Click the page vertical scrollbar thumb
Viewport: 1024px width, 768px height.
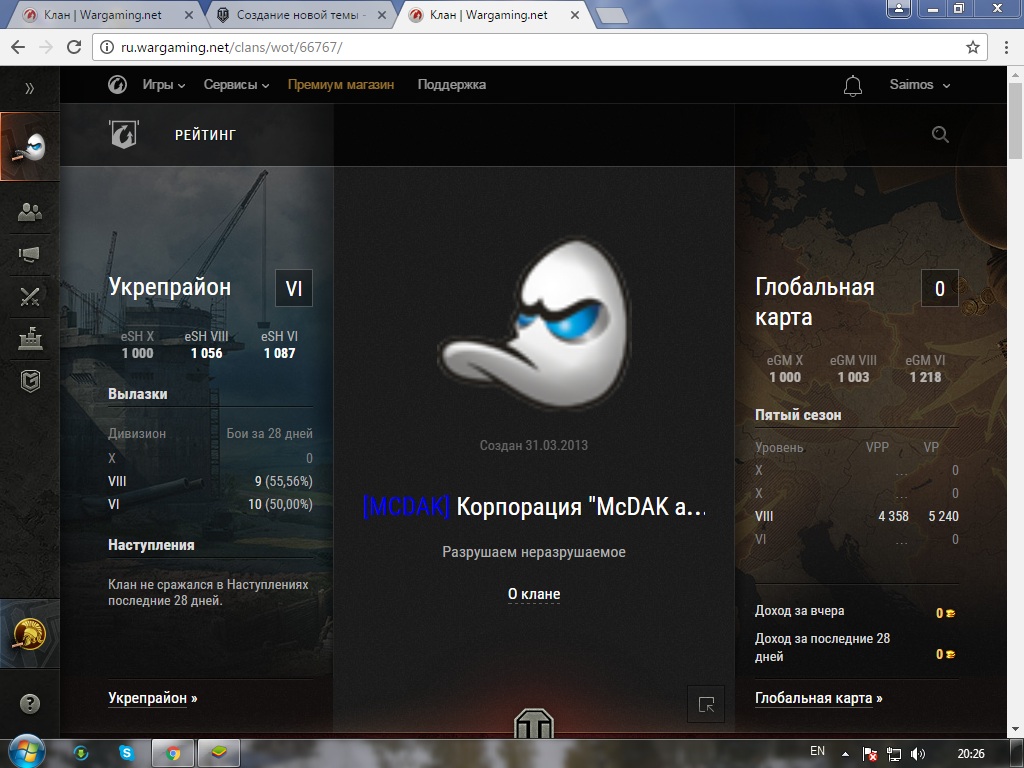pyautogui.click(x=1015, y=121)
